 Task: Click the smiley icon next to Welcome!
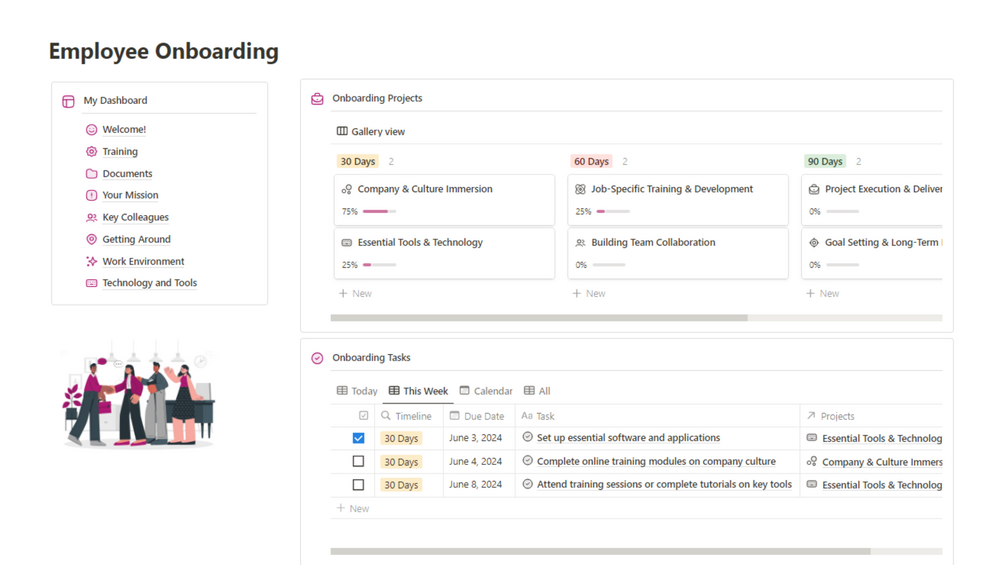91,130
